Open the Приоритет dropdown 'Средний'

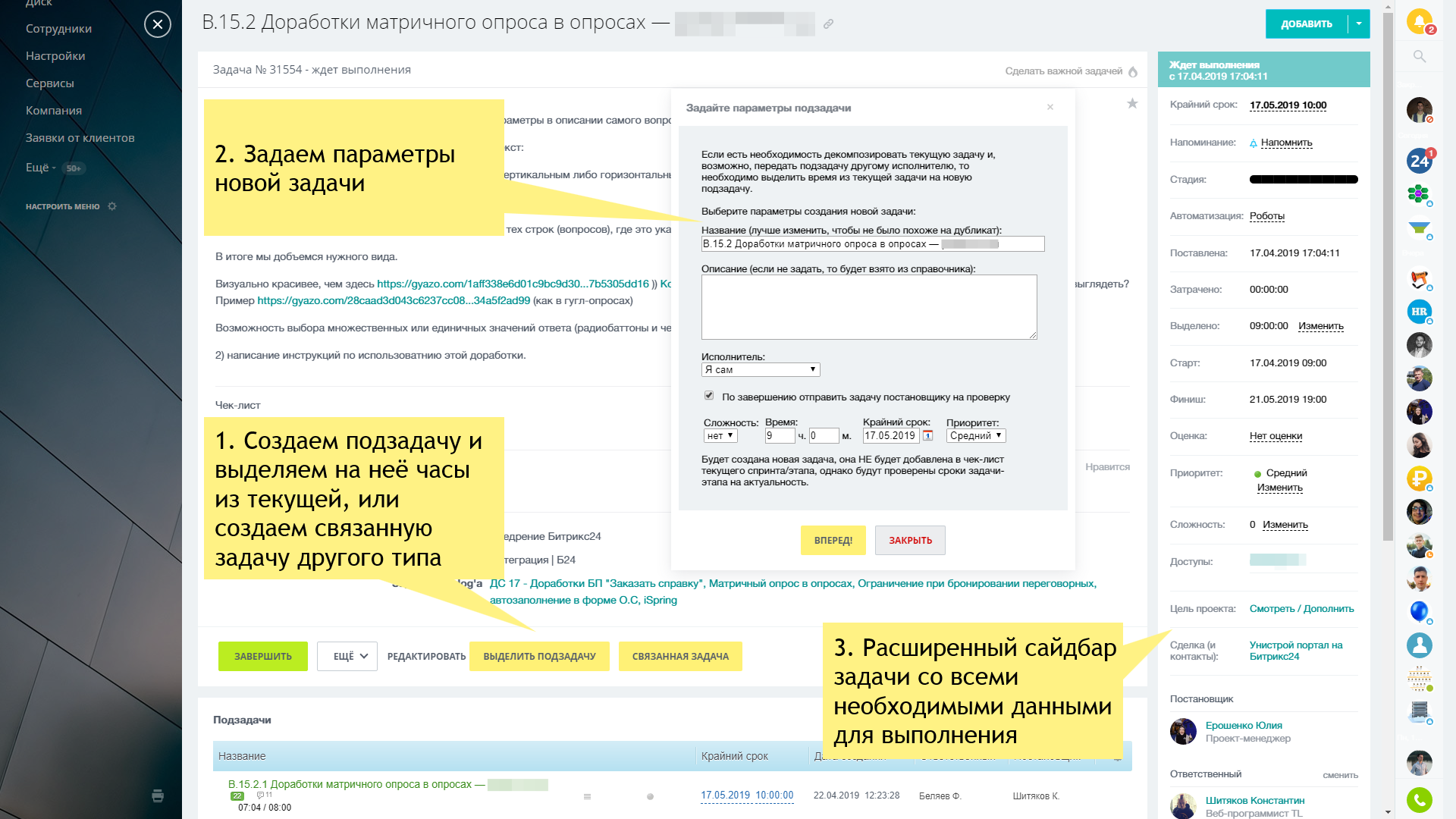click(x=977, y=436)
